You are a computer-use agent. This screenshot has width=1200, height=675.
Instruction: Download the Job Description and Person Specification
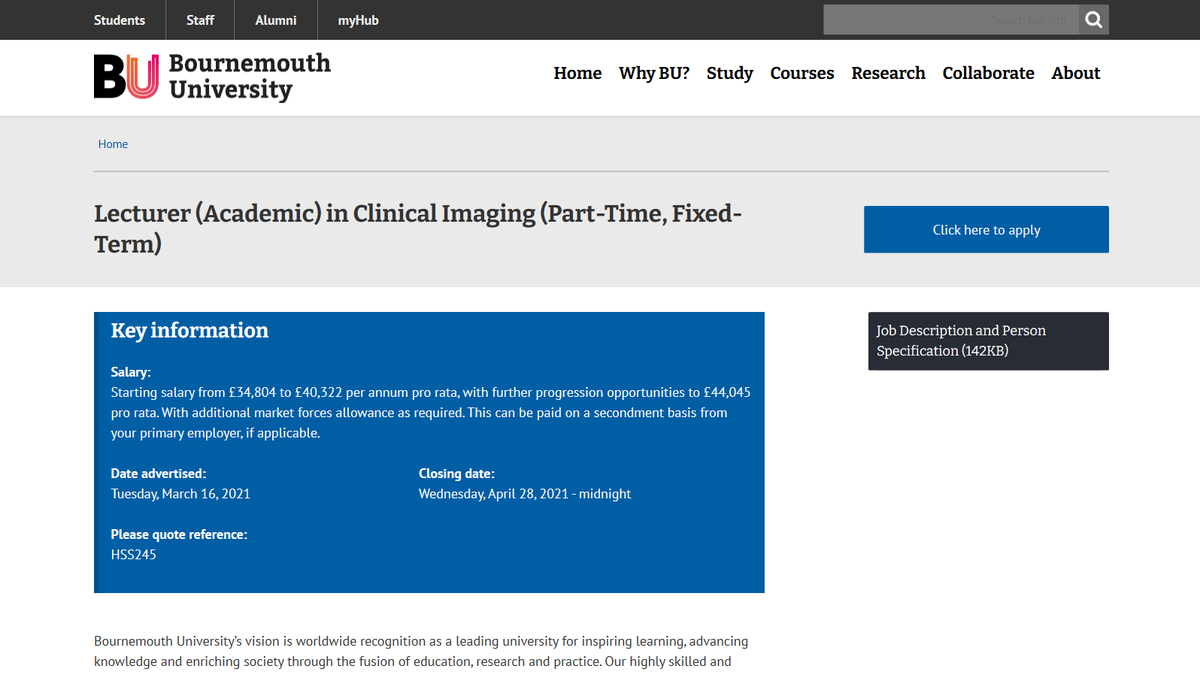pos(960,340)
